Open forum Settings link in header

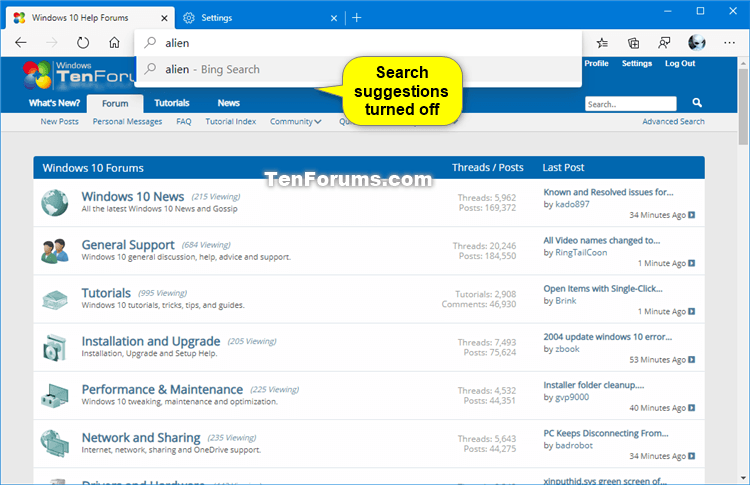coord(637,63)
